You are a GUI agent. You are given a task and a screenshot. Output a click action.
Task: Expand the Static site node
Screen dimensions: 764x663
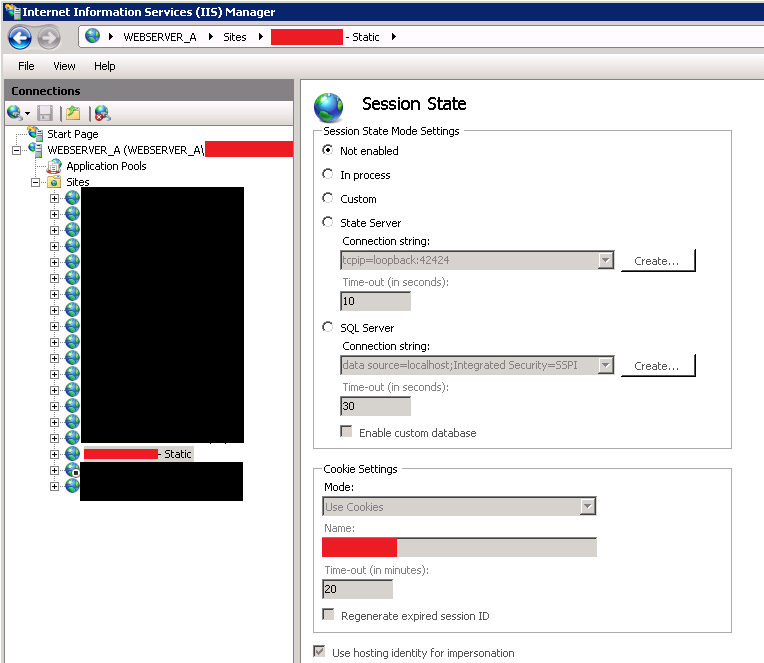tap(55, 454)
